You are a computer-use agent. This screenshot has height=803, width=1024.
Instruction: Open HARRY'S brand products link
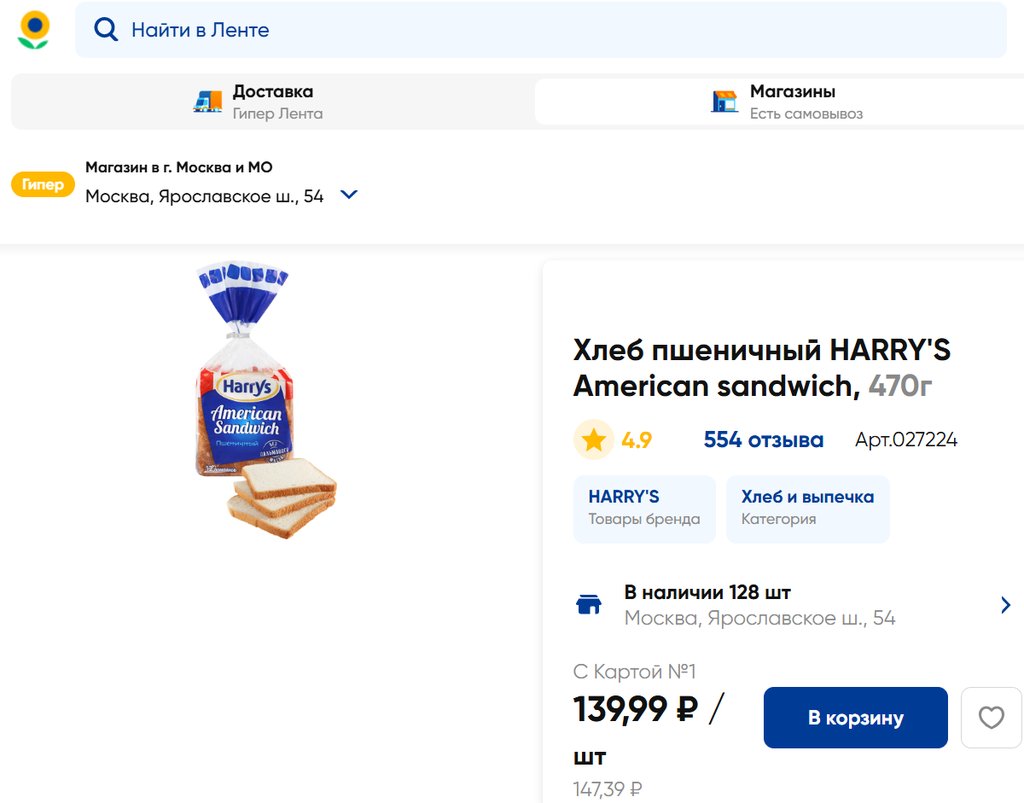point(644,508)
